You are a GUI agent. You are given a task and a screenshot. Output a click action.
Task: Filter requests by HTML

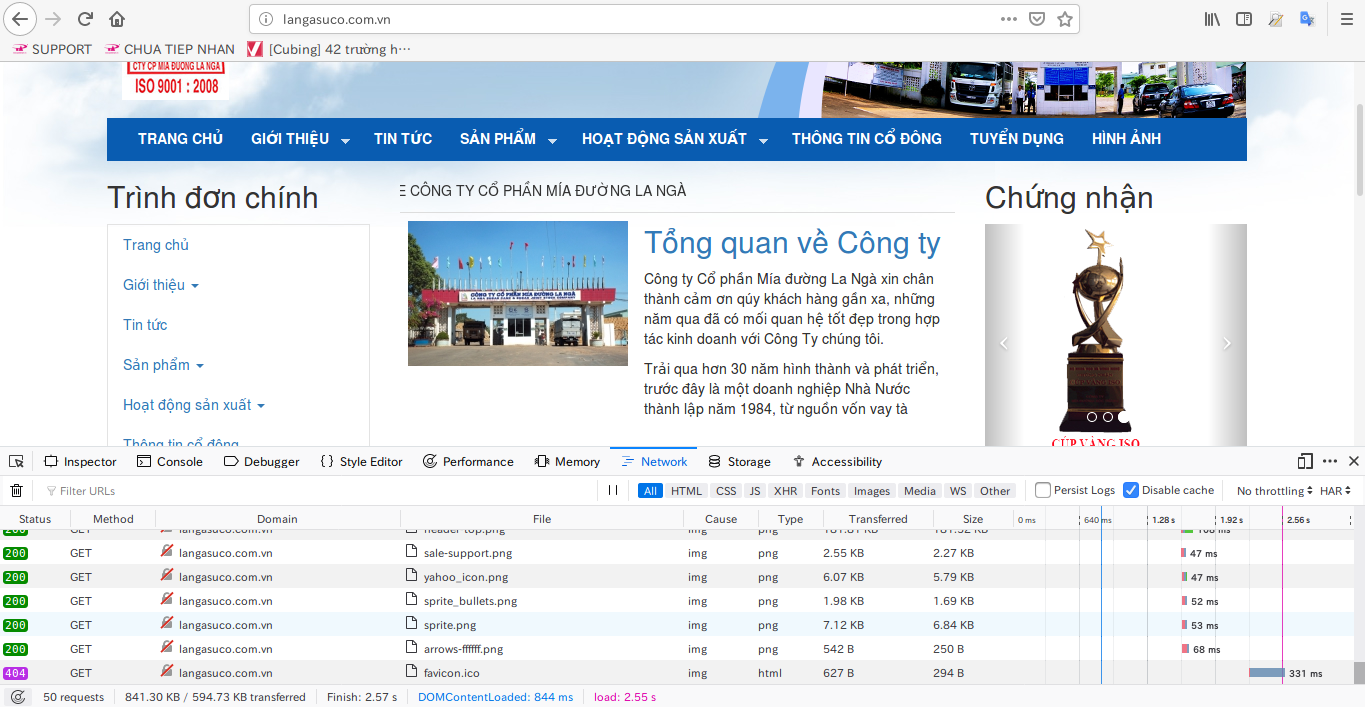click(687, 491)
